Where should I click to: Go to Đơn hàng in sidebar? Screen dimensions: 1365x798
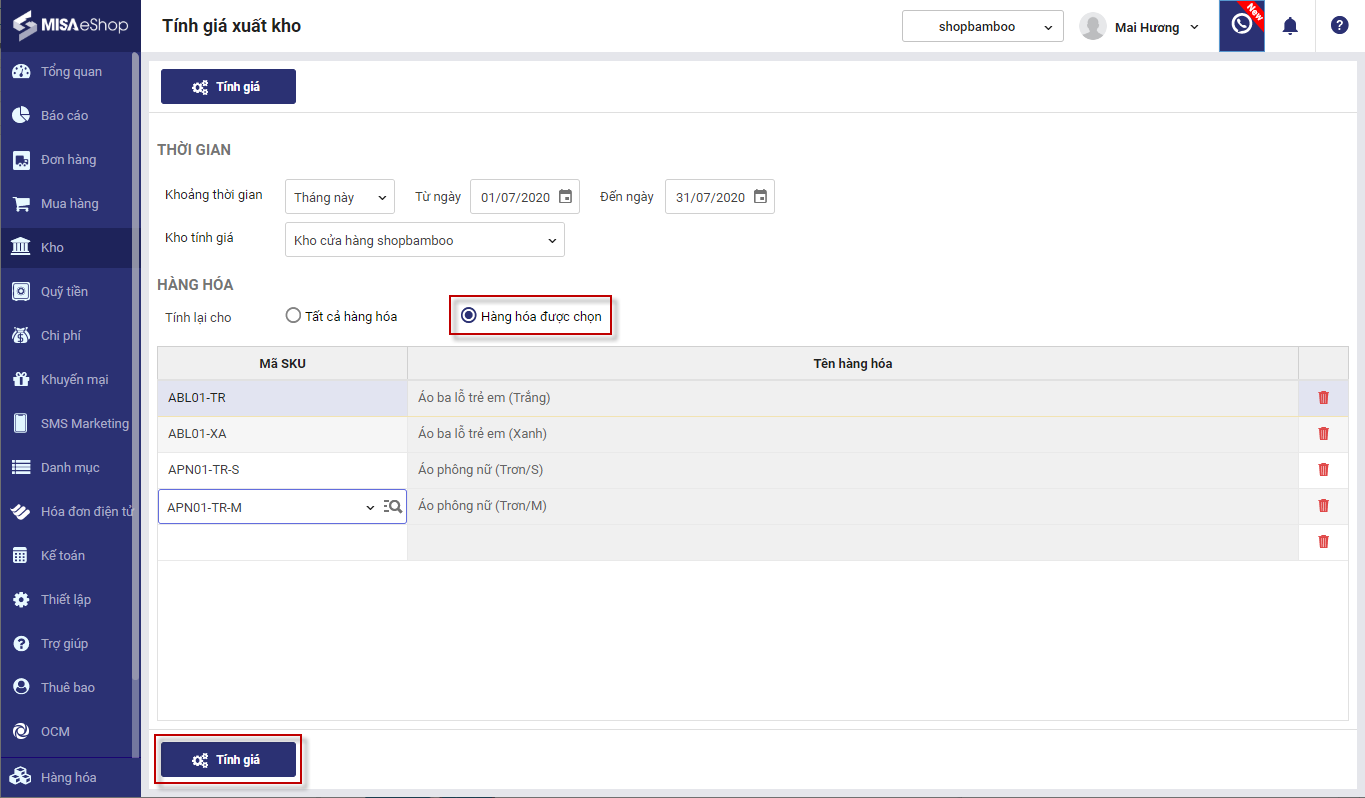[x=68, y=160]
